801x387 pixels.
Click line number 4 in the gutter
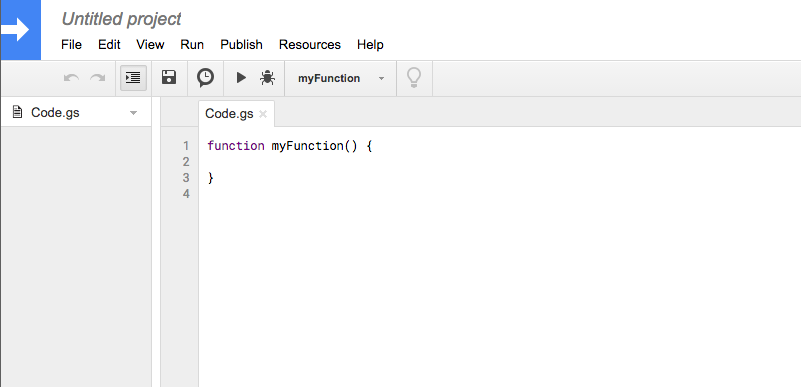[x=186, y=194]
